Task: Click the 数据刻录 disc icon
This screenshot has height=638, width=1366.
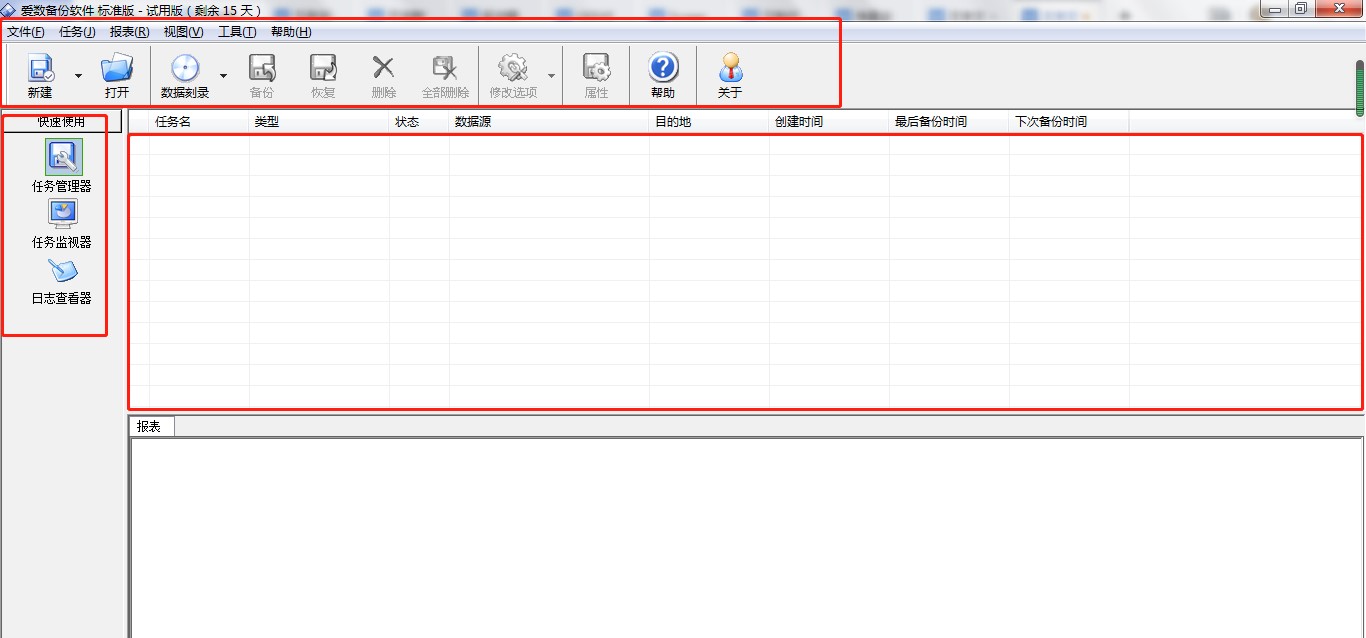Action: point(185,68)
